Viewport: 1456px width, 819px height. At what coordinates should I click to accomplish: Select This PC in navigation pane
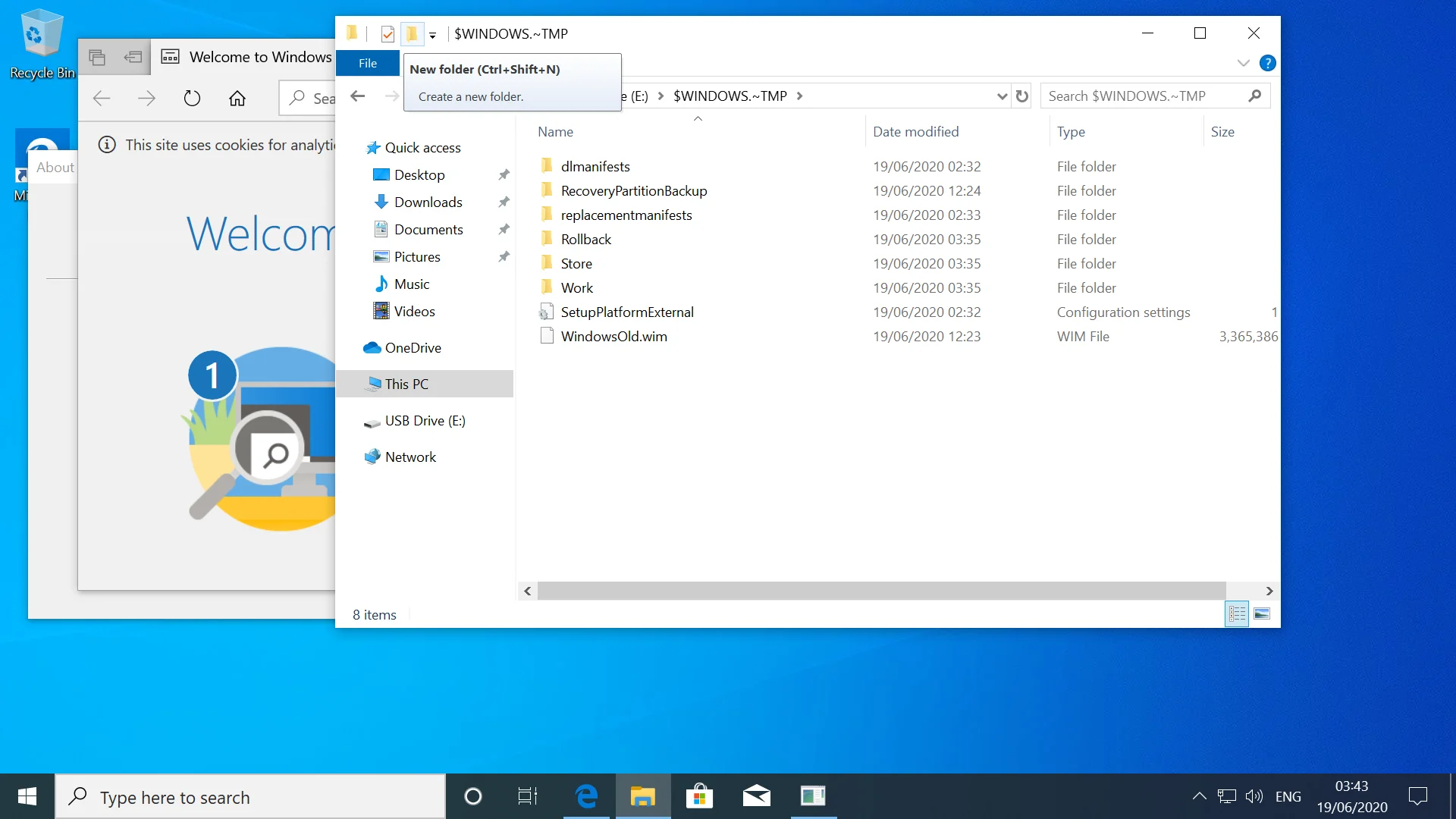(x=425, y=384)
